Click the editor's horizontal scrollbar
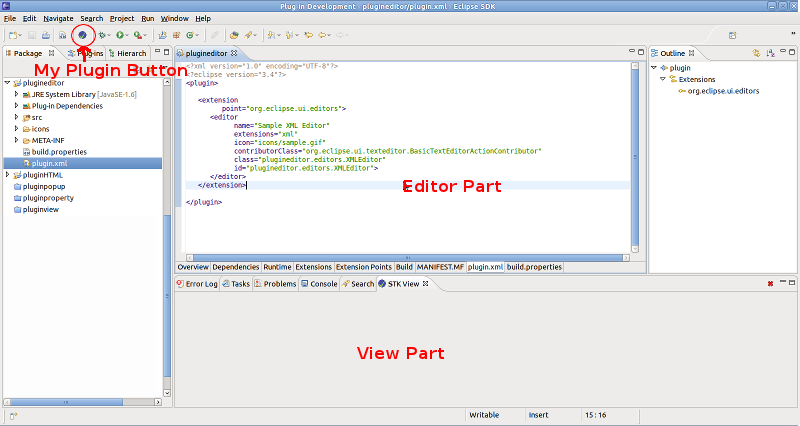Viewport: 800px width, 426px height. coord(408,258)
